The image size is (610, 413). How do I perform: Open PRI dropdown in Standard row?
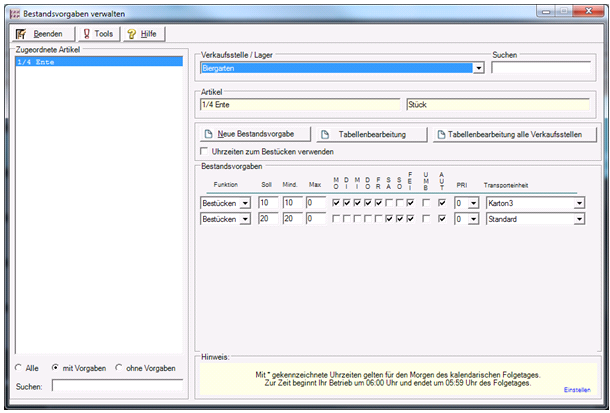coord(473,219)
